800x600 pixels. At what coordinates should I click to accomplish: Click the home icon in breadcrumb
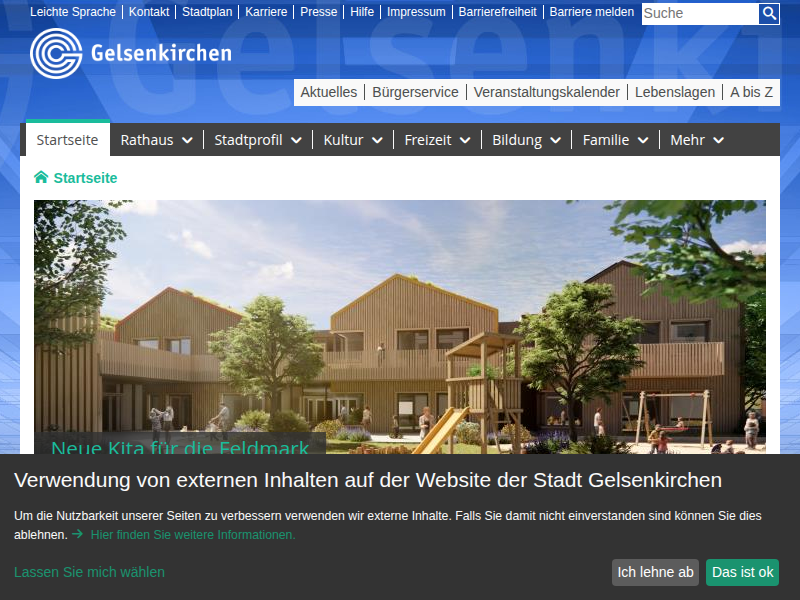click(41, 178)
